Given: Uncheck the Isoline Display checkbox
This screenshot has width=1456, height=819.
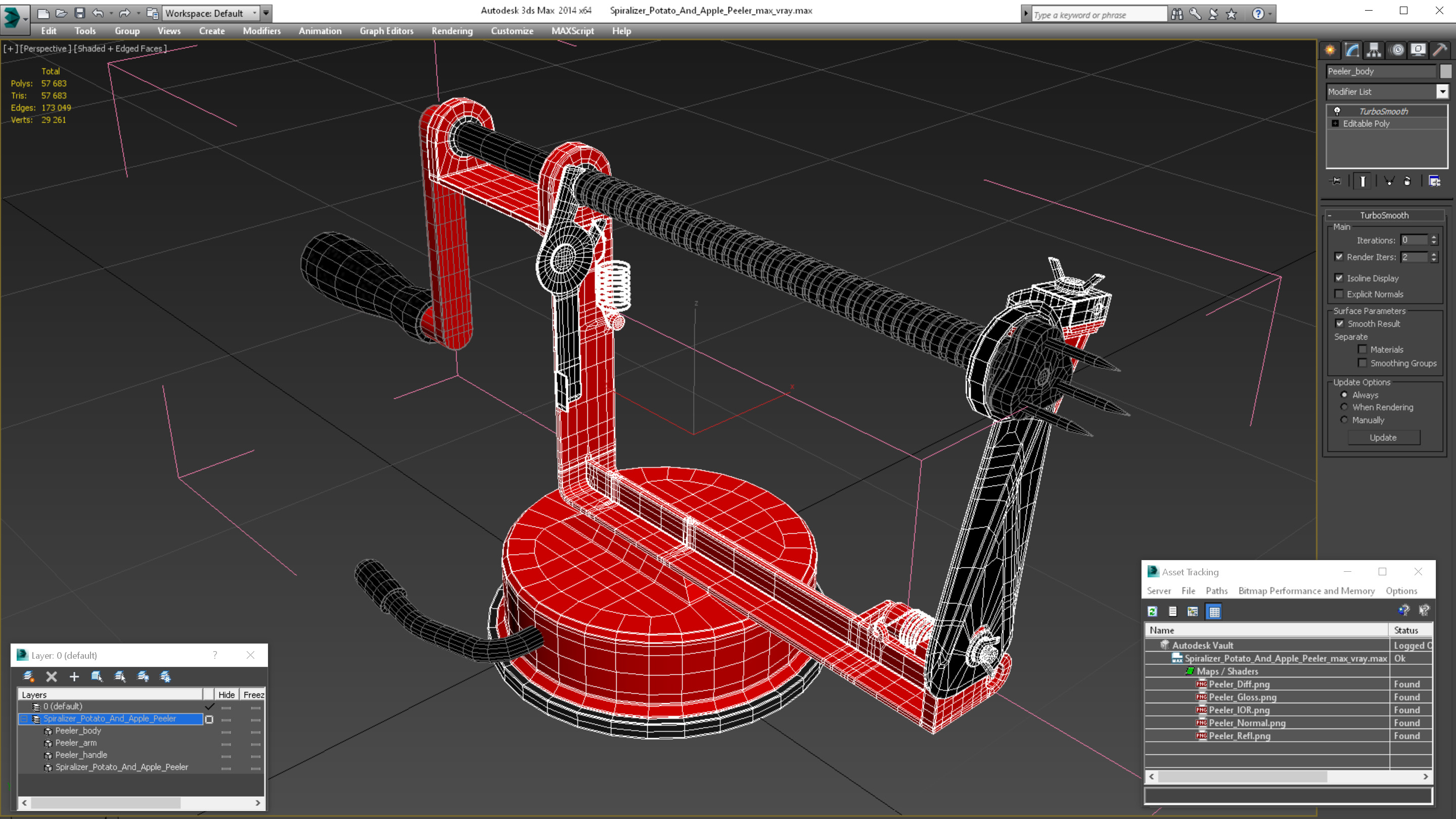Looking at the screenshot, I should pos(1339,278).
